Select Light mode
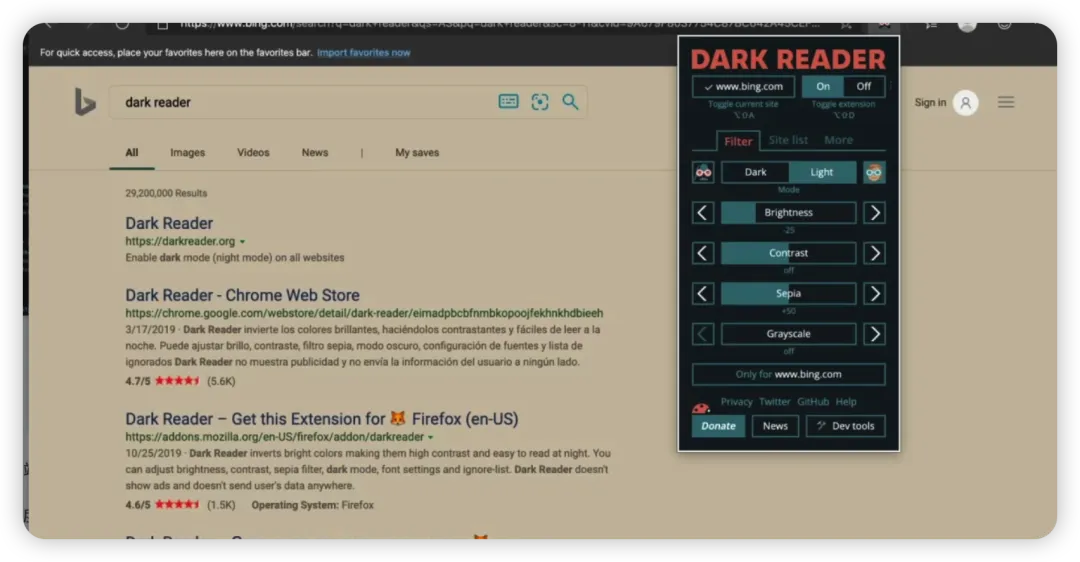The width and height of the screenshot is (1080, 562). click(822, 172)
